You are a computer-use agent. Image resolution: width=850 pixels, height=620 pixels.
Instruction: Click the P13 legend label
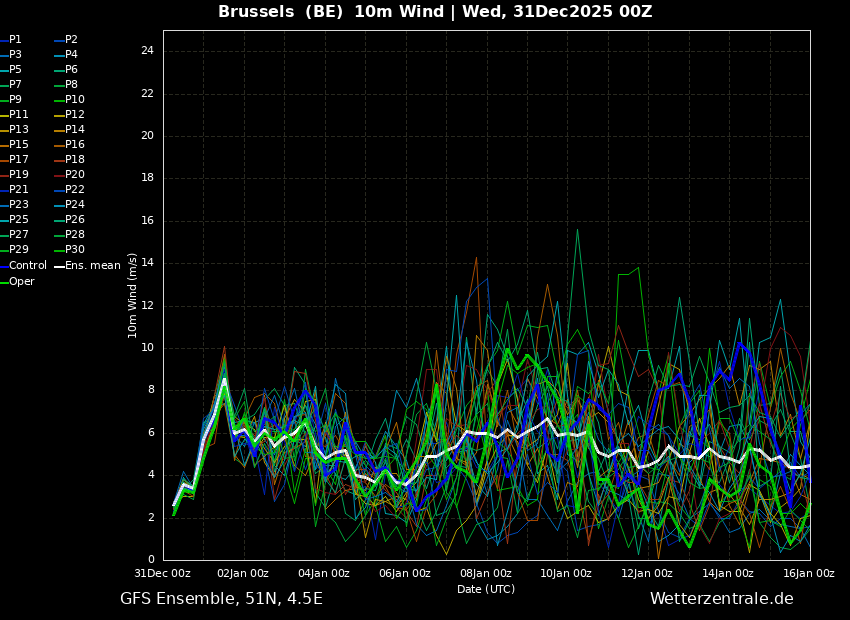(18, 130)
